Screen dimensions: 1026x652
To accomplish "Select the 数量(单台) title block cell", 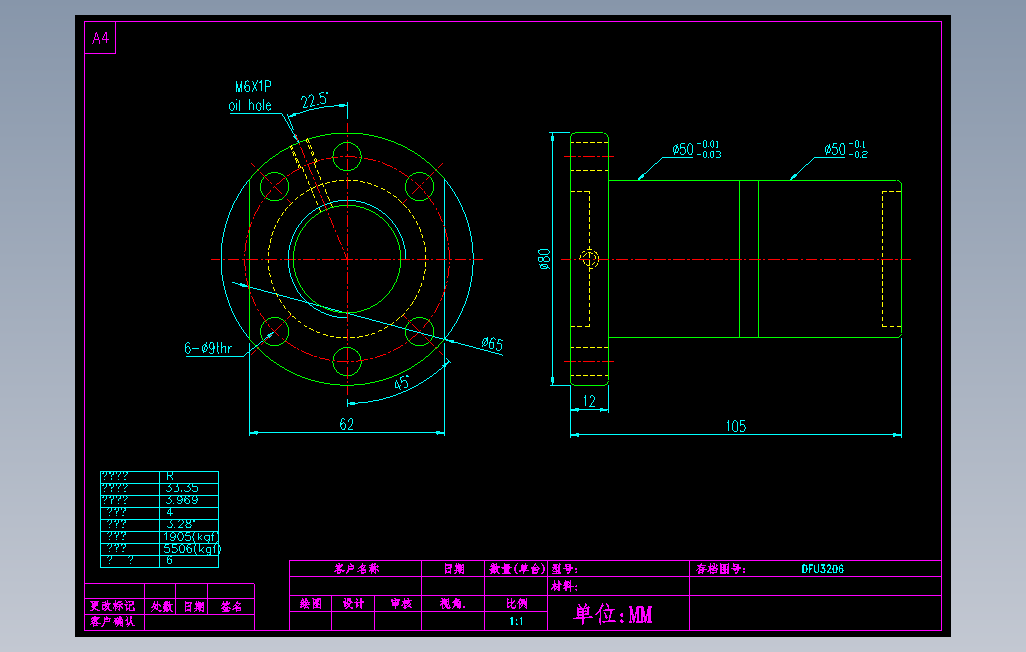I will coord(517,569).
